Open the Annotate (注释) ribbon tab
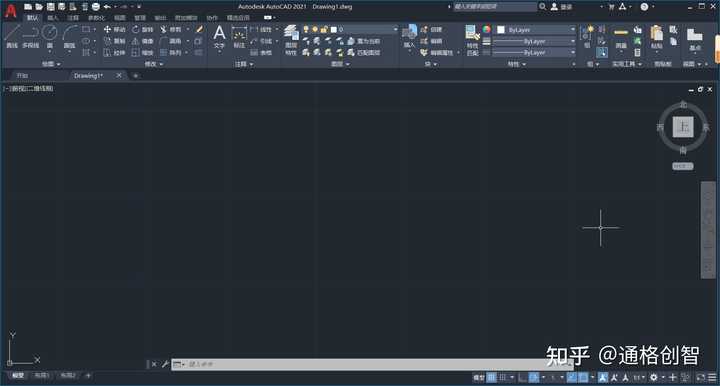The image size is (720, 386). point(73,18)
